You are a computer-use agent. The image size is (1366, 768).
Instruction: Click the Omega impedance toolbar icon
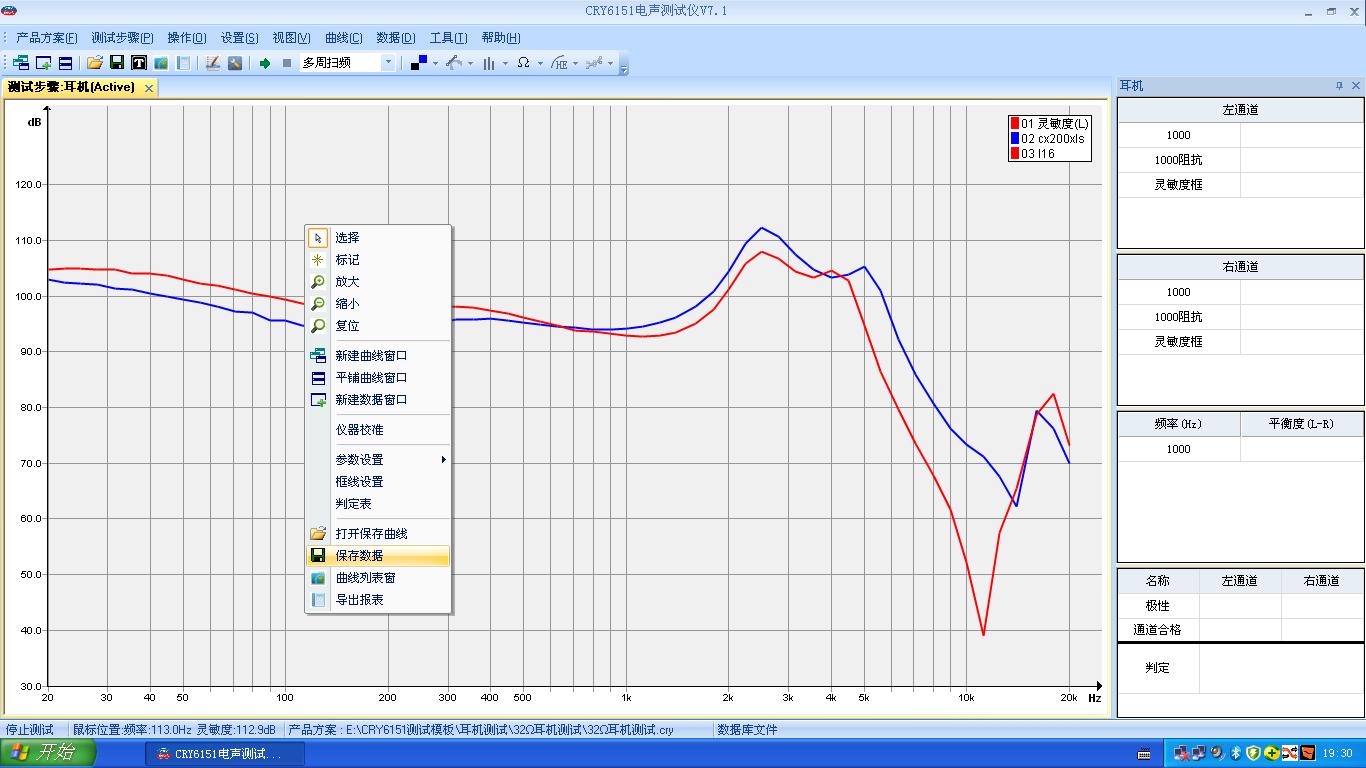(523, 63)
